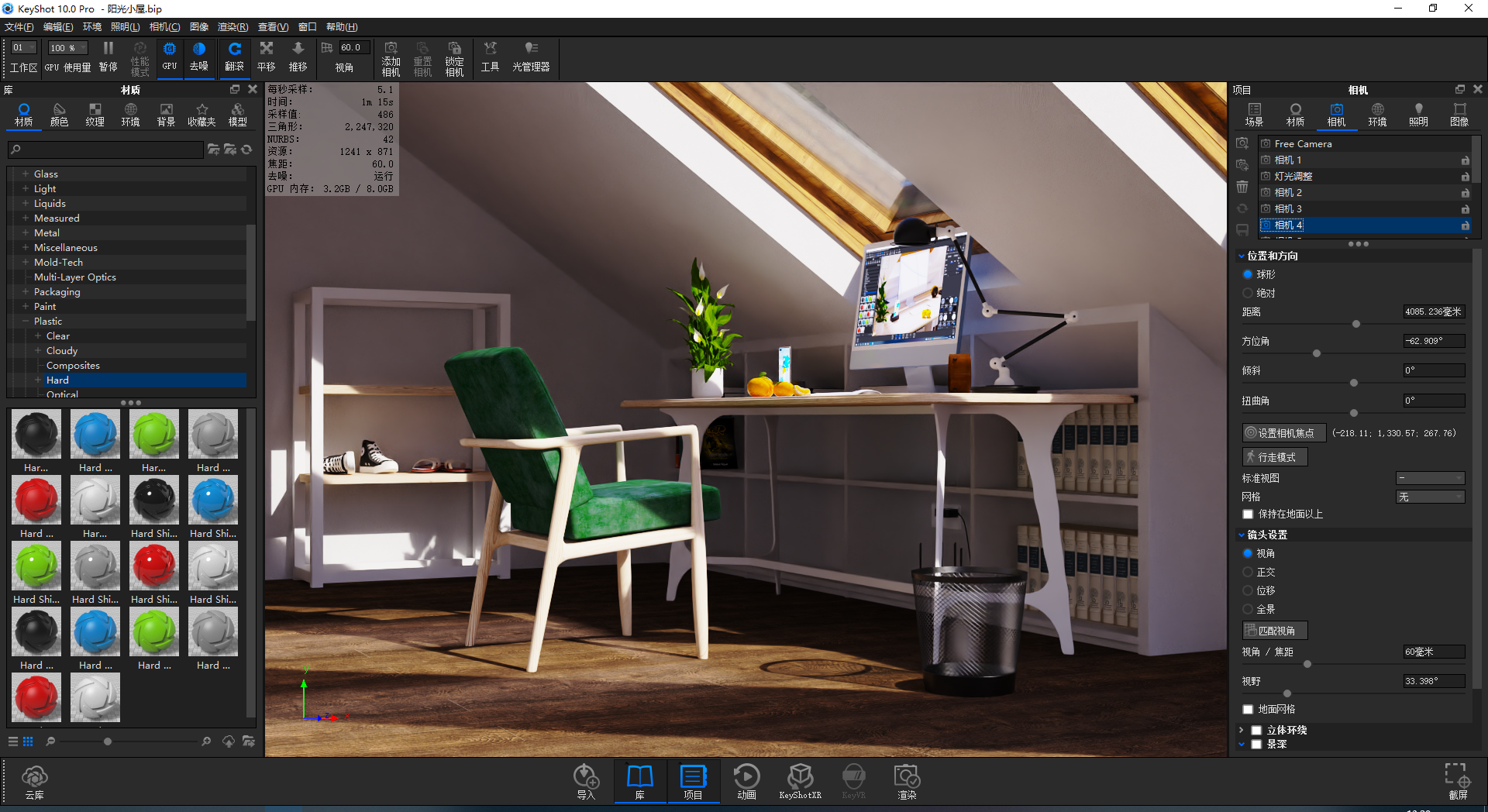
Task: Launch KeyShotXR from the bottom toolbar
Action: click(800, 781)
